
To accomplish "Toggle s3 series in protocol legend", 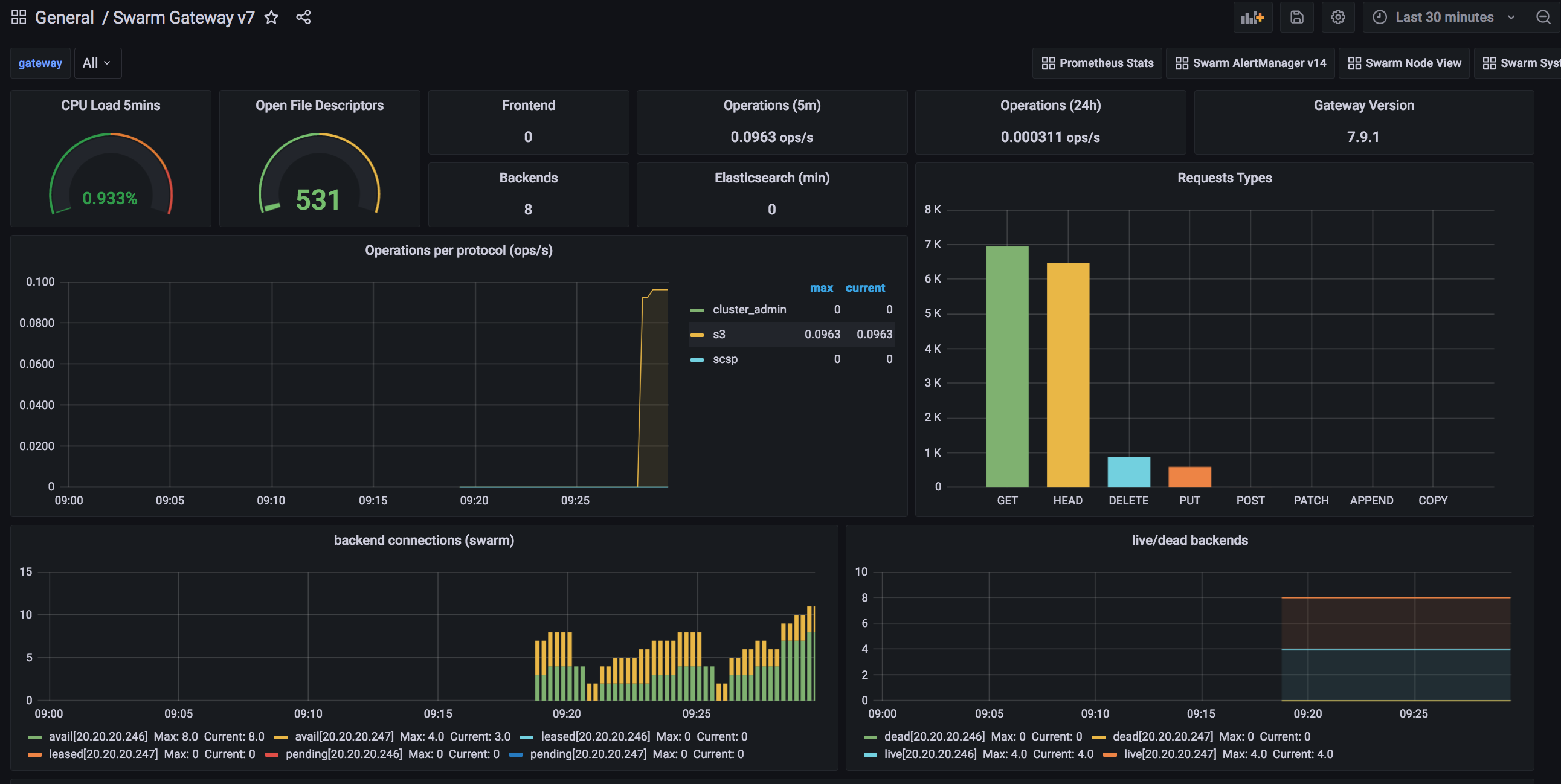I will [719, 335].
